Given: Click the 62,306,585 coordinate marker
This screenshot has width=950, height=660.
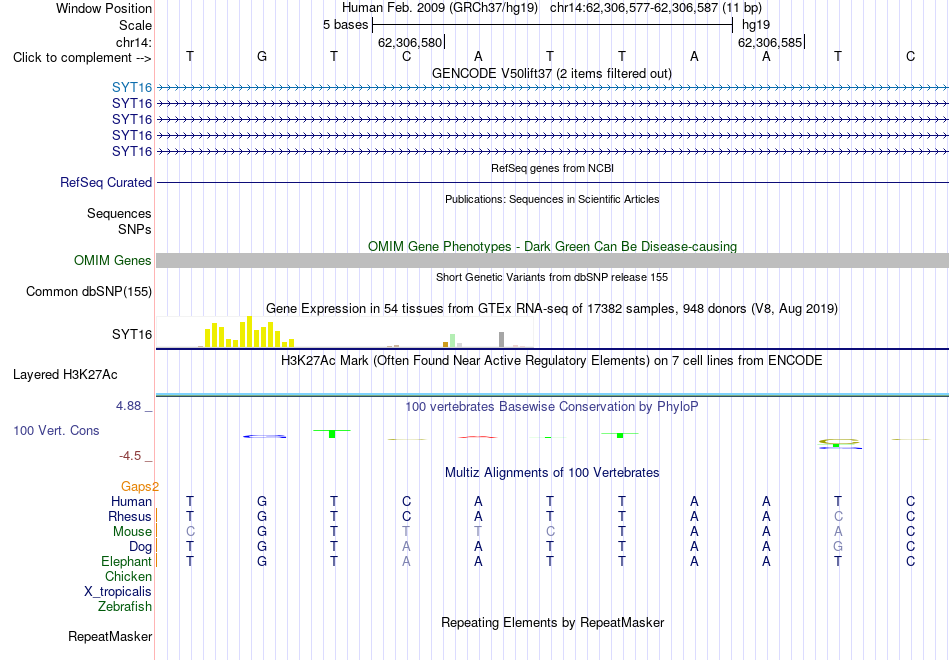Looking at the screenshot, I should [x=770, y=42].
